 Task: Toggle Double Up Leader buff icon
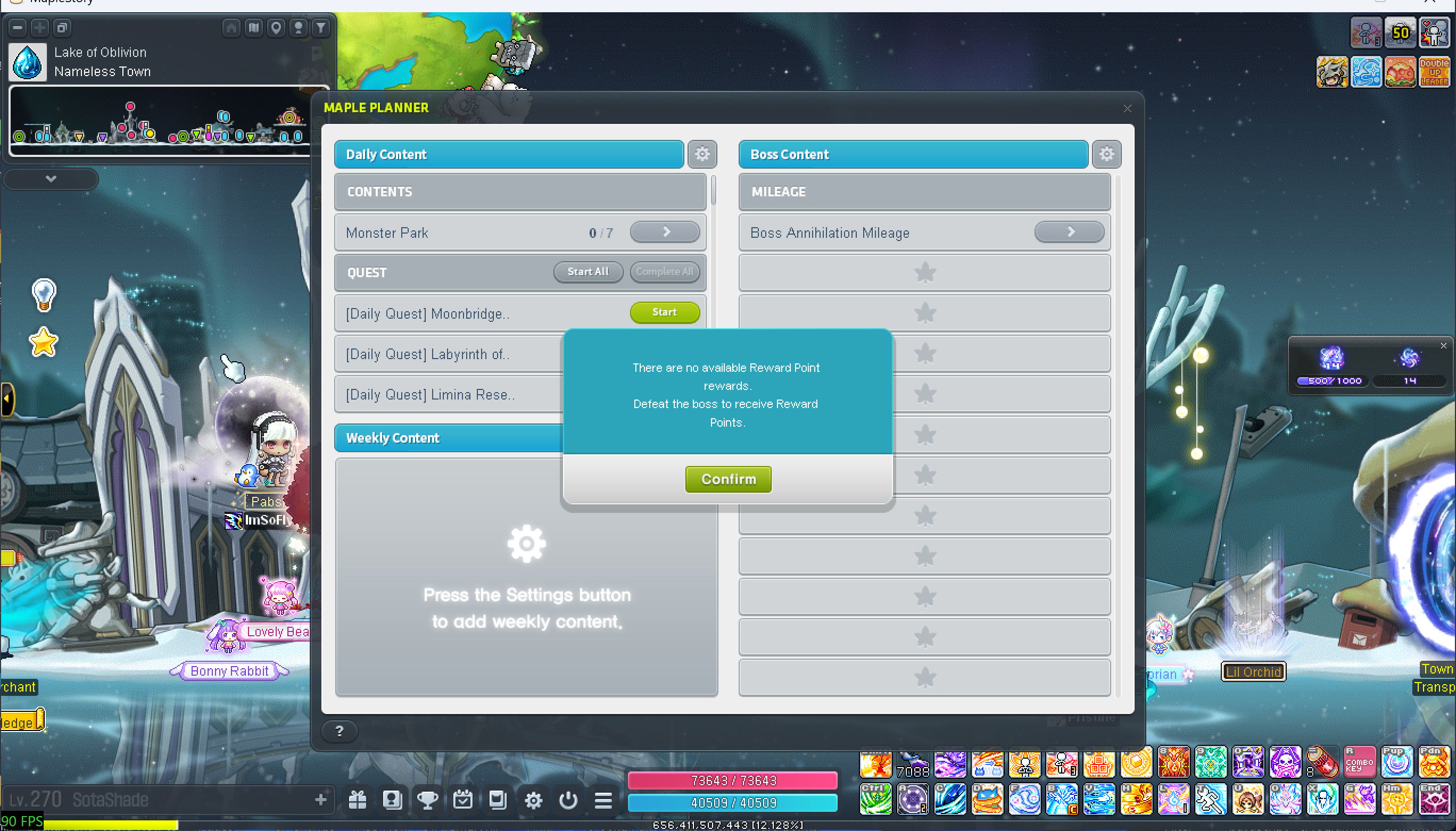(1434, 72)
